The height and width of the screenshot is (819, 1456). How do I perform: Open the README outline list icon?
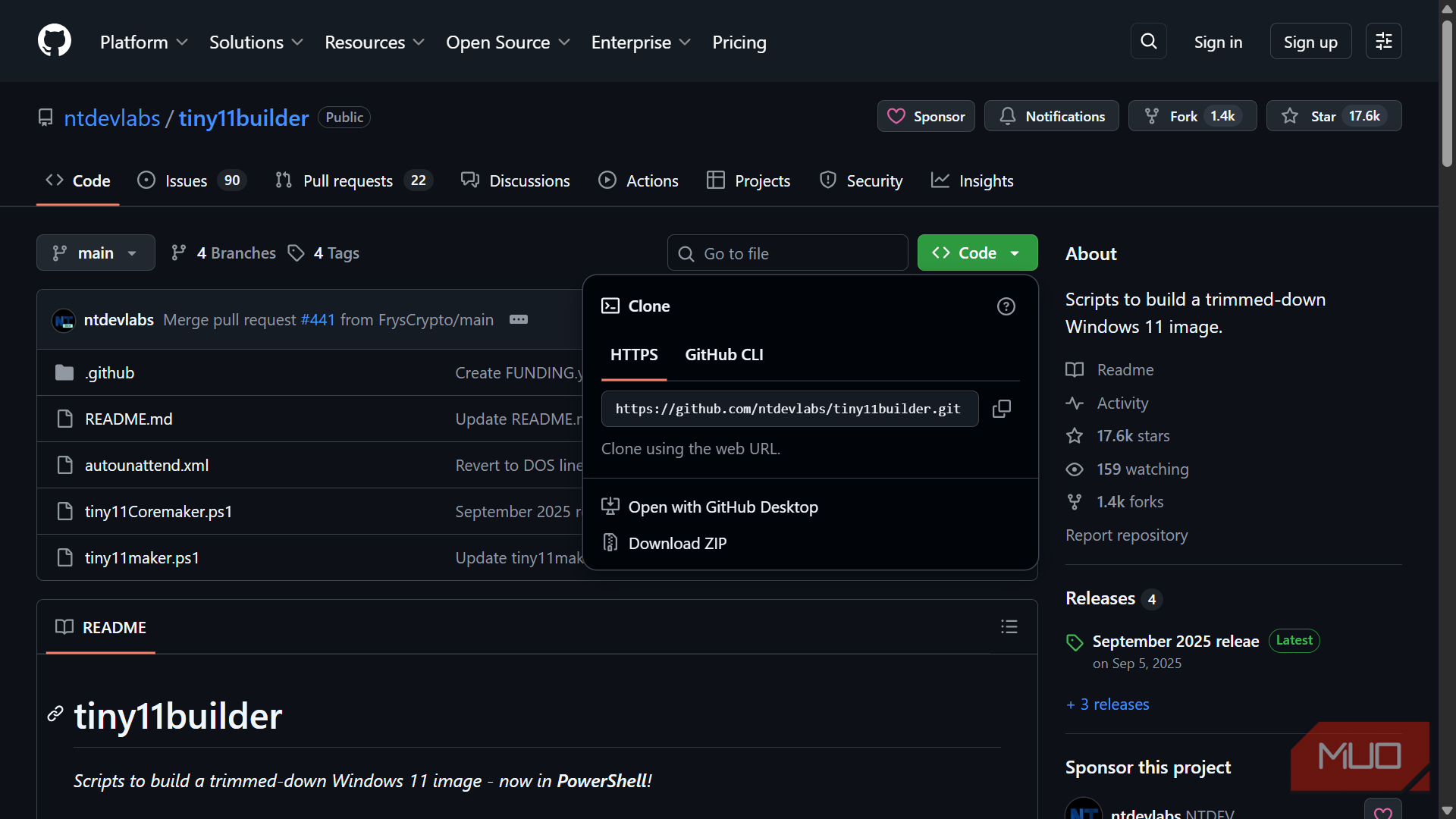coord(1009,627)
